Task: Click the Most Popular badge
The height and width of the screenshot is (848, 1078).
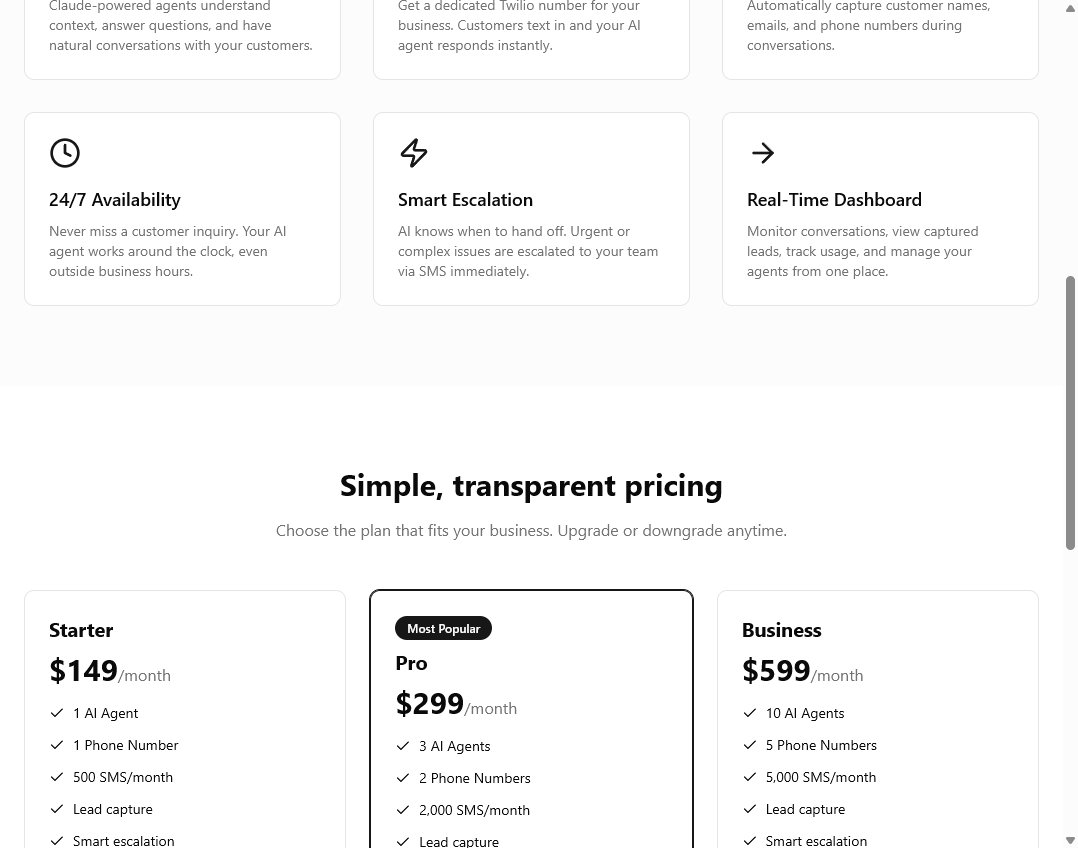Action: [443, 628]
